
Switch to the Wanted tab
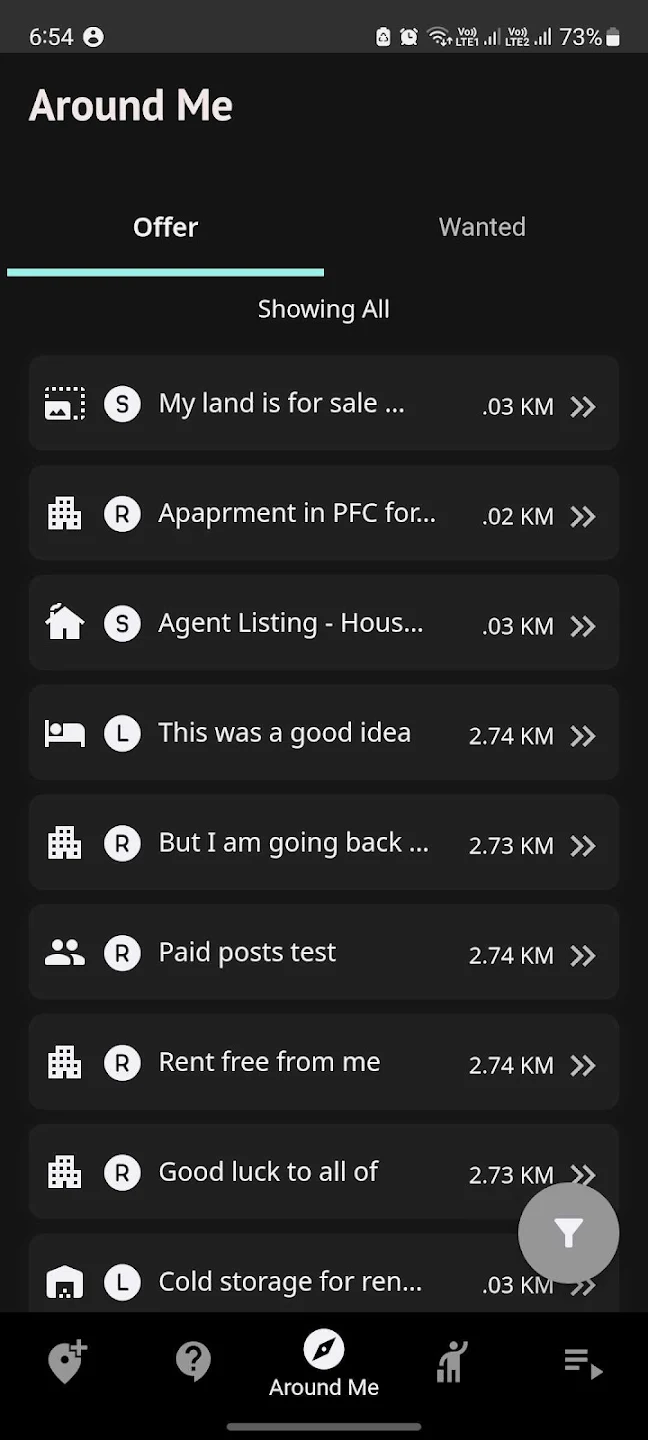[x=482, y=227]
